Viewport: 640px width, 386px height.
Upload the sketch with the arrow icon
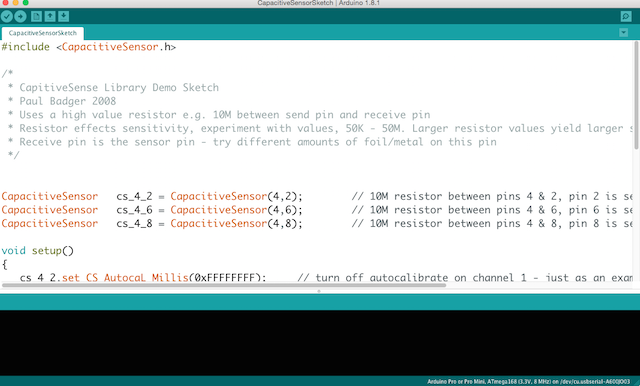coord(20,16)
